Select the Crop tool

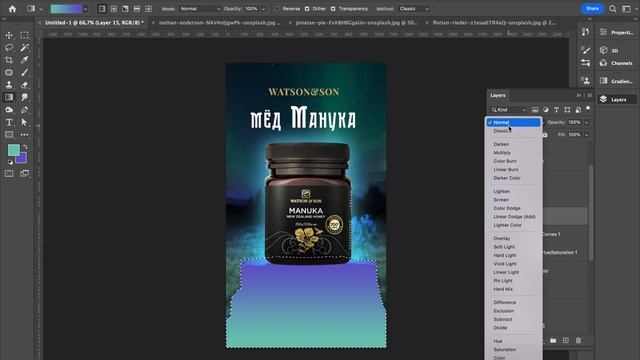[x=9, y=60]
